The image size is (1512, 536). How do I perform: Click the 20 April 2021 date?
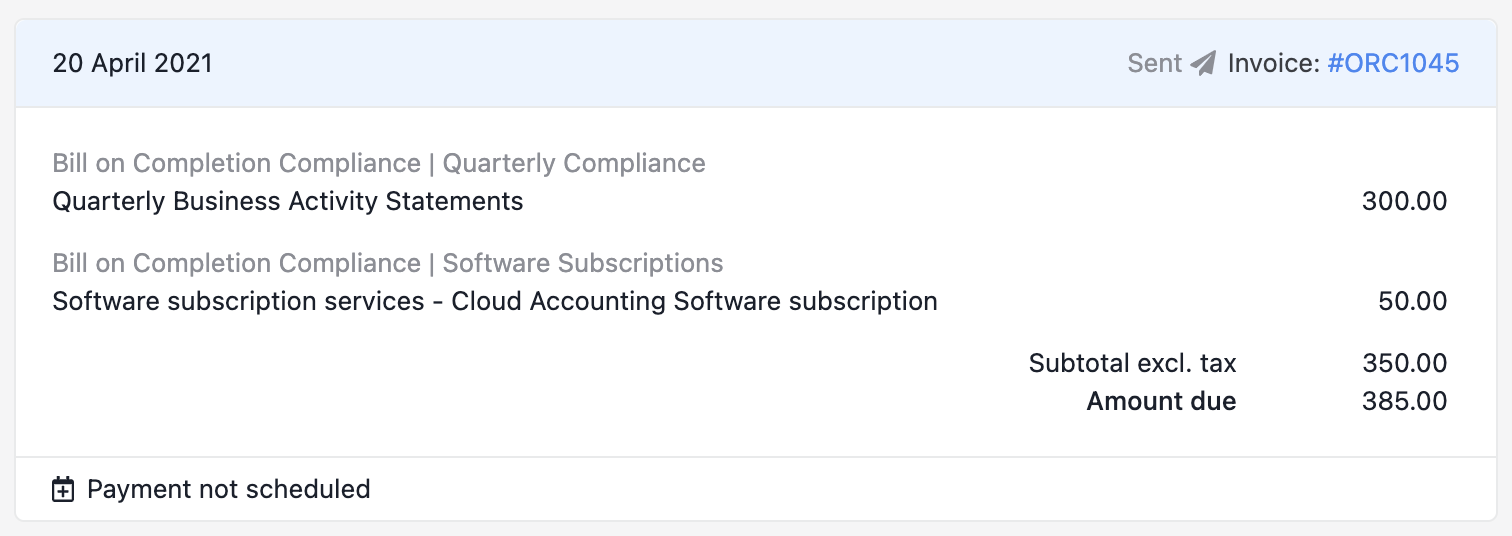click(x=132, y=64)
